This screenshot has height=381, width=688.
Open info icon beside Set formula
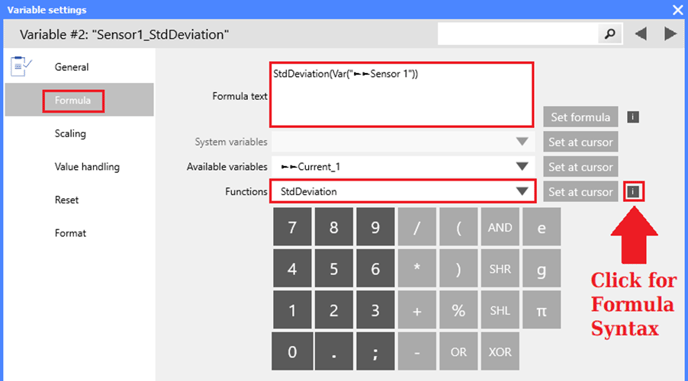pos(633,117)
